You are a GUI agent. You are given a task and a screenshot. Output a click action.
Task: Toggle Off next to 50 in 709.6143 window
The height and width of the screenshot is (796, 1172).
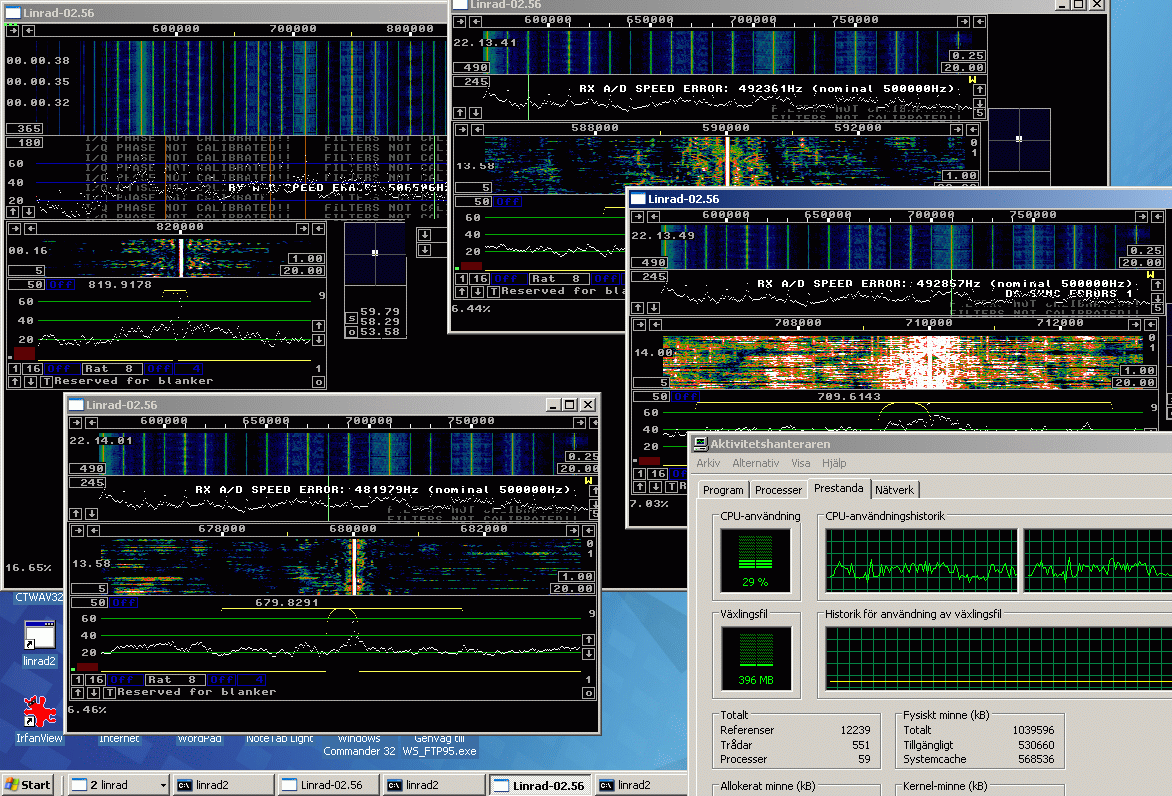click(x=685, y=396)
